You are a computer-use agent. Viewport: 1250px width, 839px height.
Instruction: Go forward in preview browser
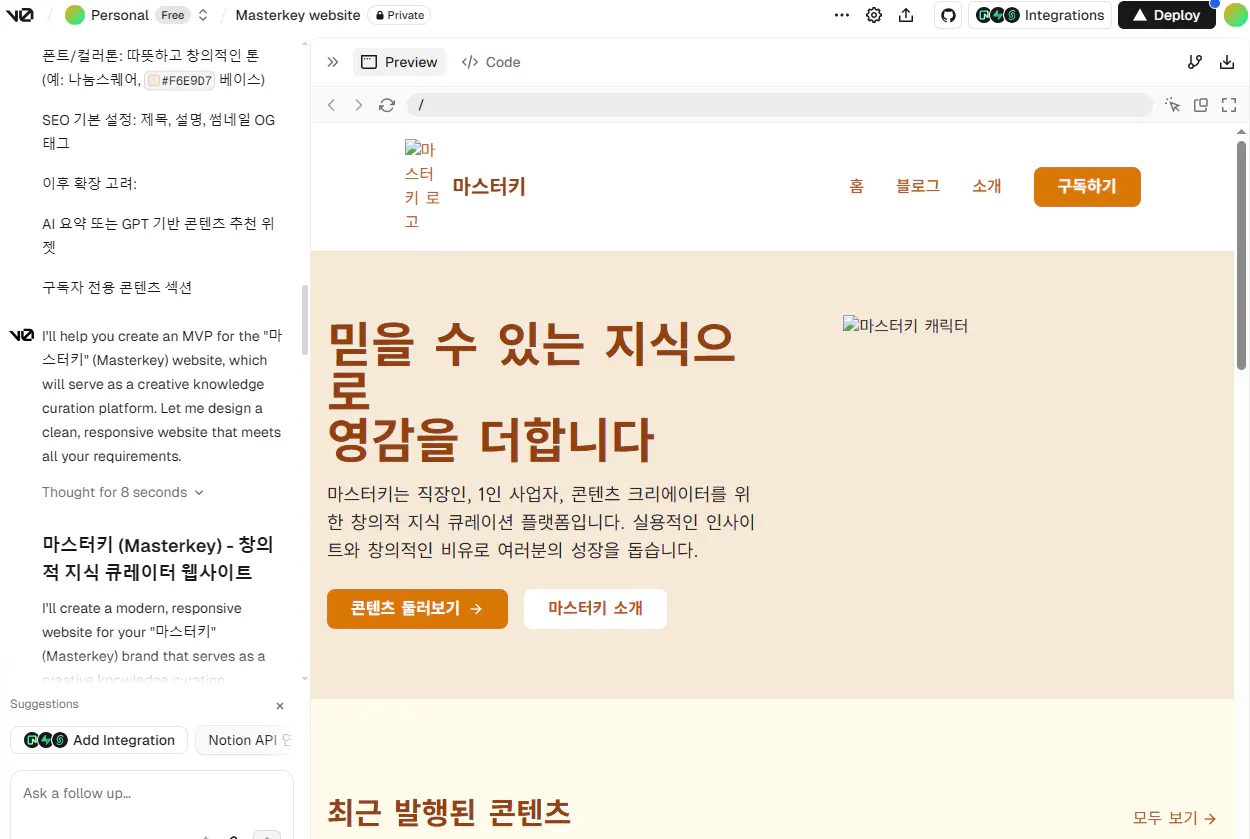point(359,105)
